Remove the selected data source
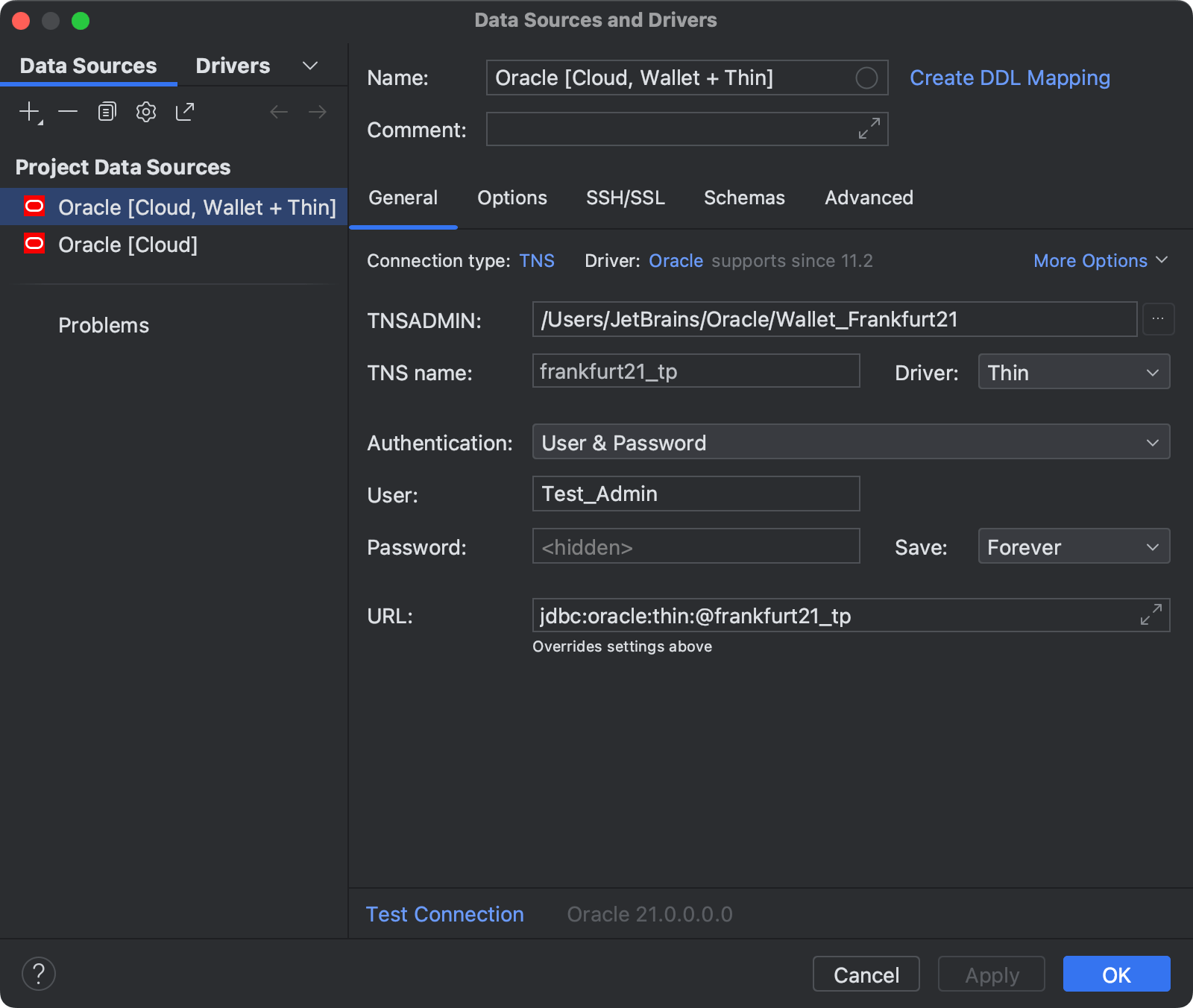 [68, 111]
